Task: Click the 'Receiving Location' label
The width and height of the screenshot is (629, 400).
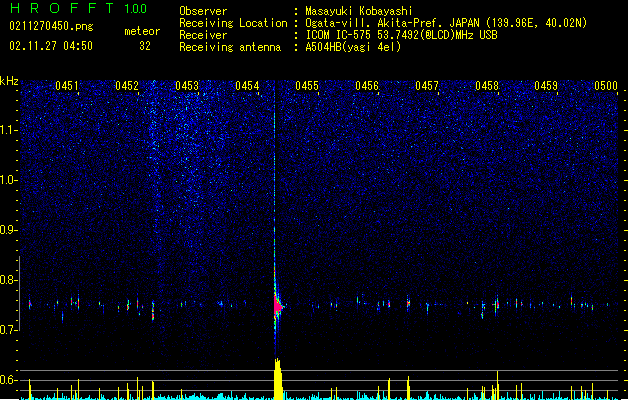Action: (x=233, y=23)
